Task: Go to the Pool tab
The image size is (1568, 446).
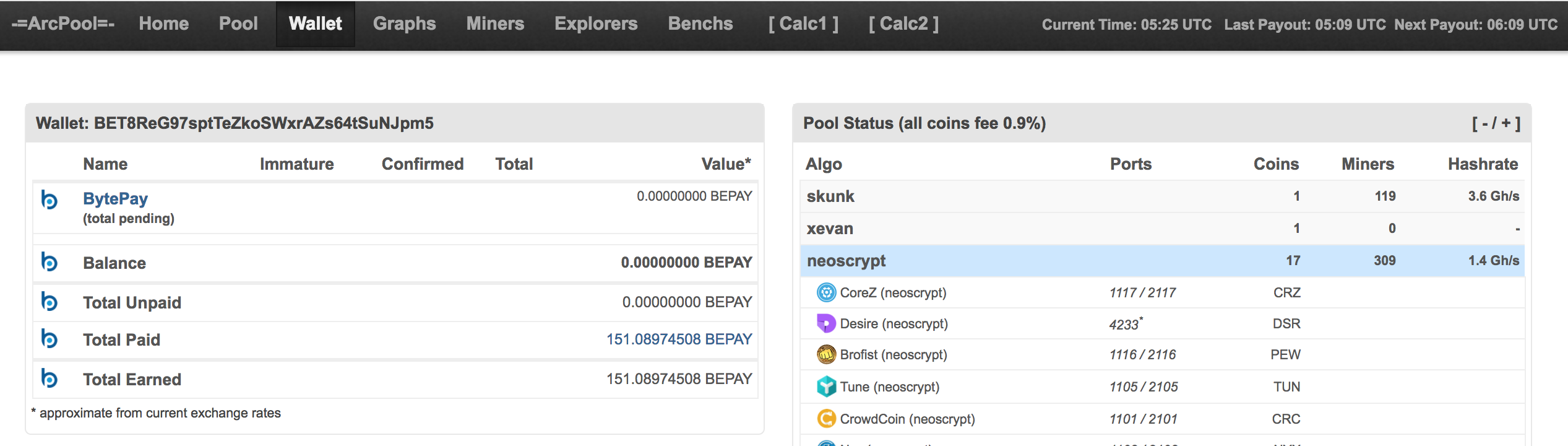Action: point(238,24)
